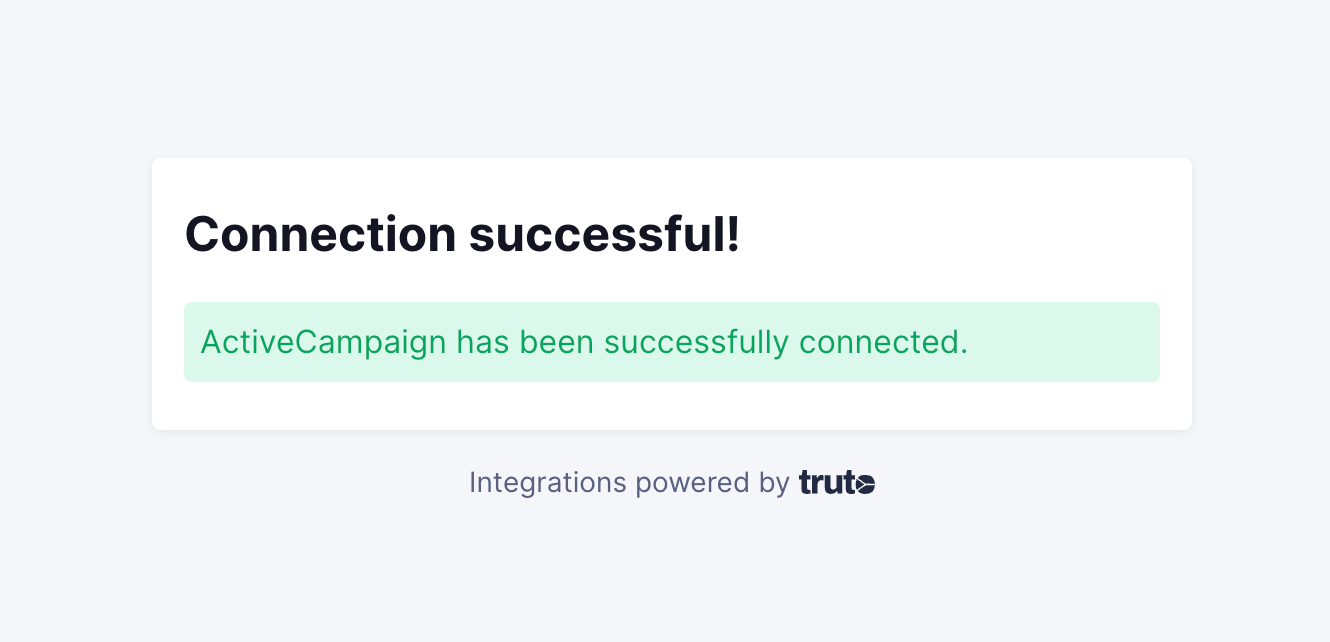Click the word 'connected.' in the green message

pos(884,342)
